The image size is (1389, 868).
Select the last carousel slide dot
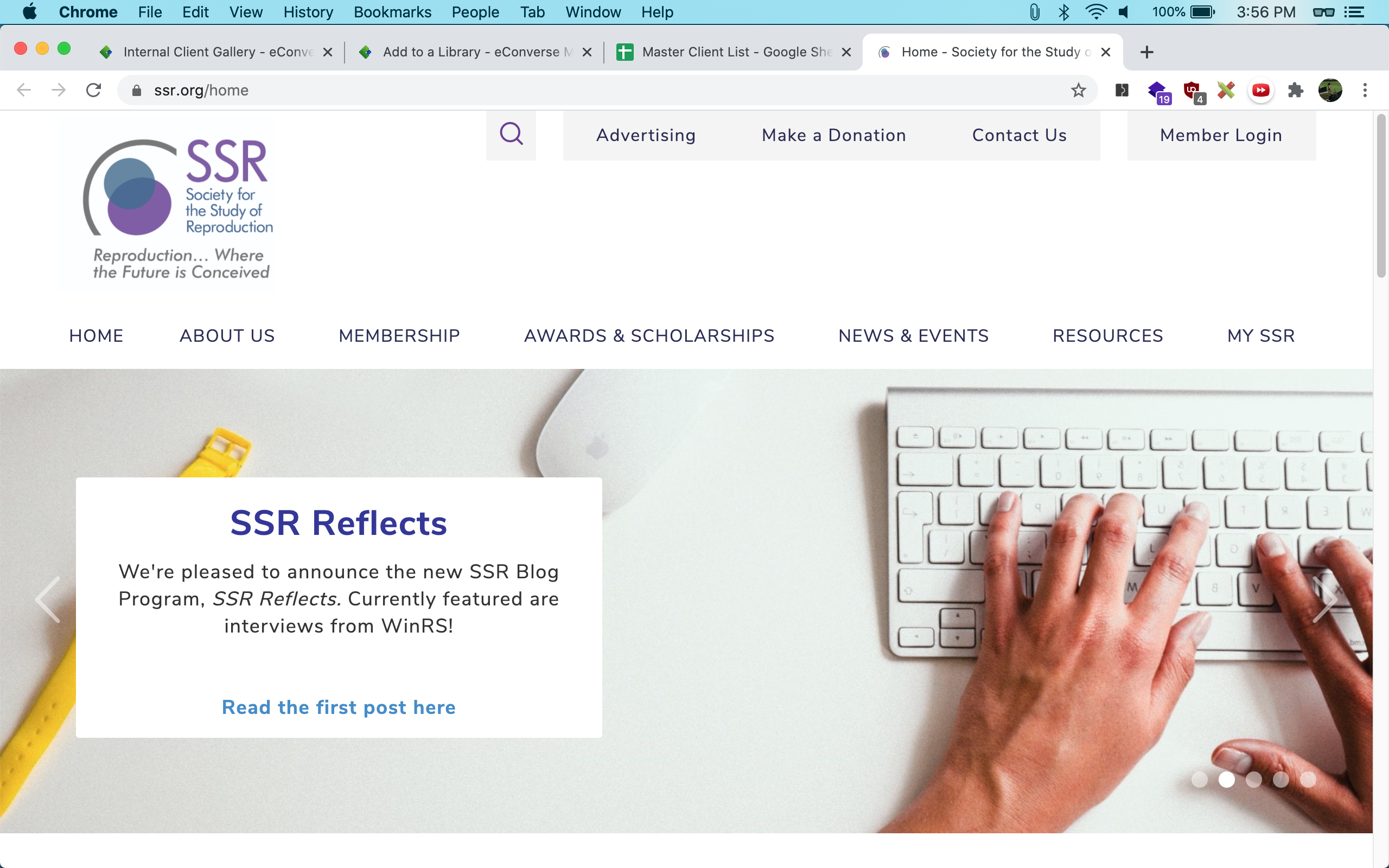[x=1308, y=779]
